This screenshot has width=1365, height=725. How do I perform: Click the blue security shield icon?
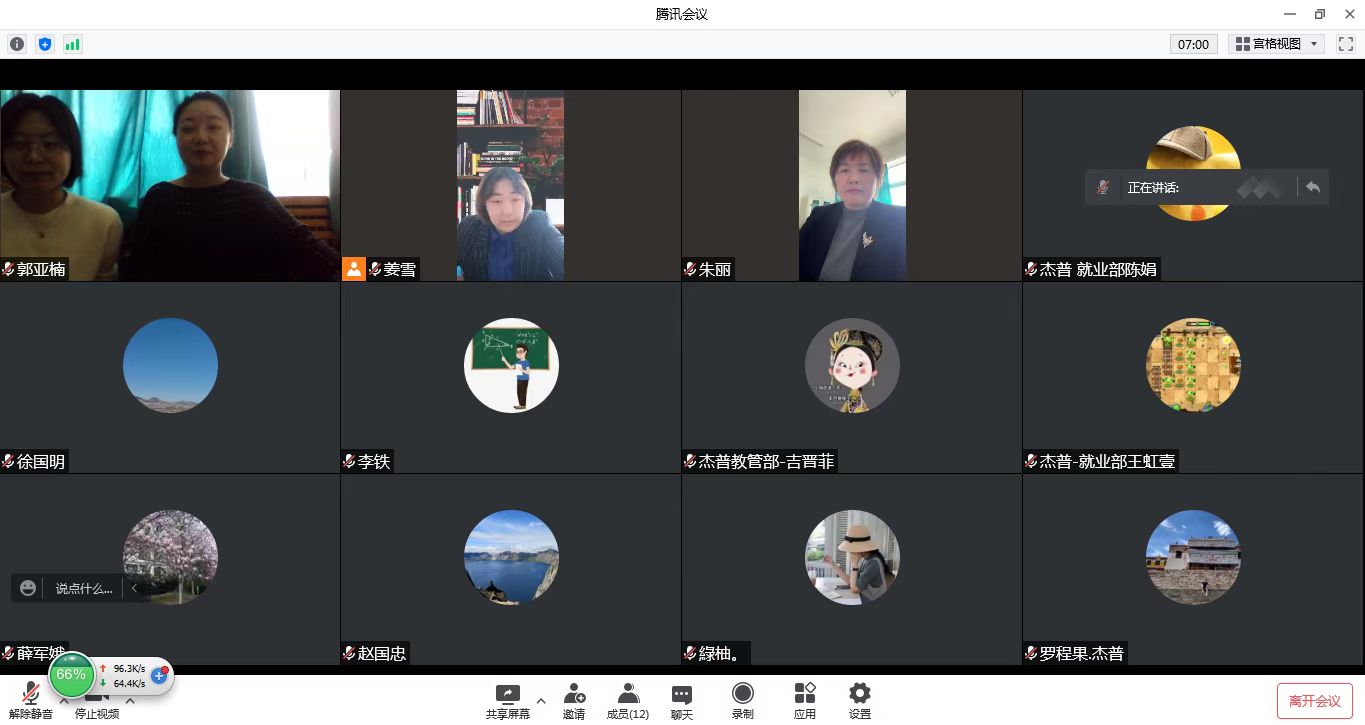44,44
